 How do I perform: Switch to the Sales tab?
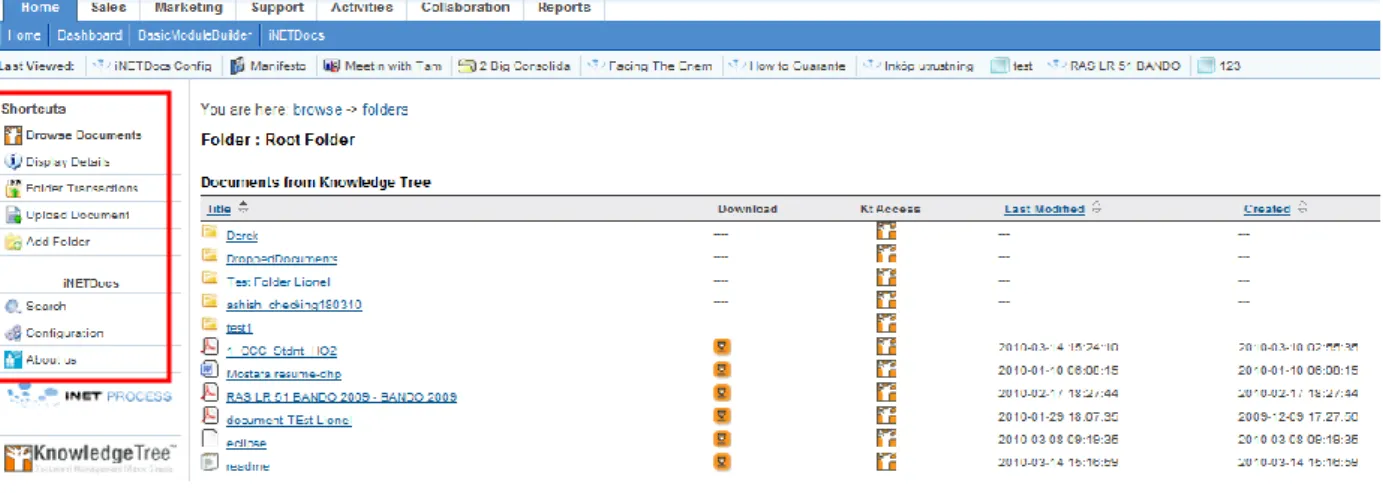coord(108,8)
